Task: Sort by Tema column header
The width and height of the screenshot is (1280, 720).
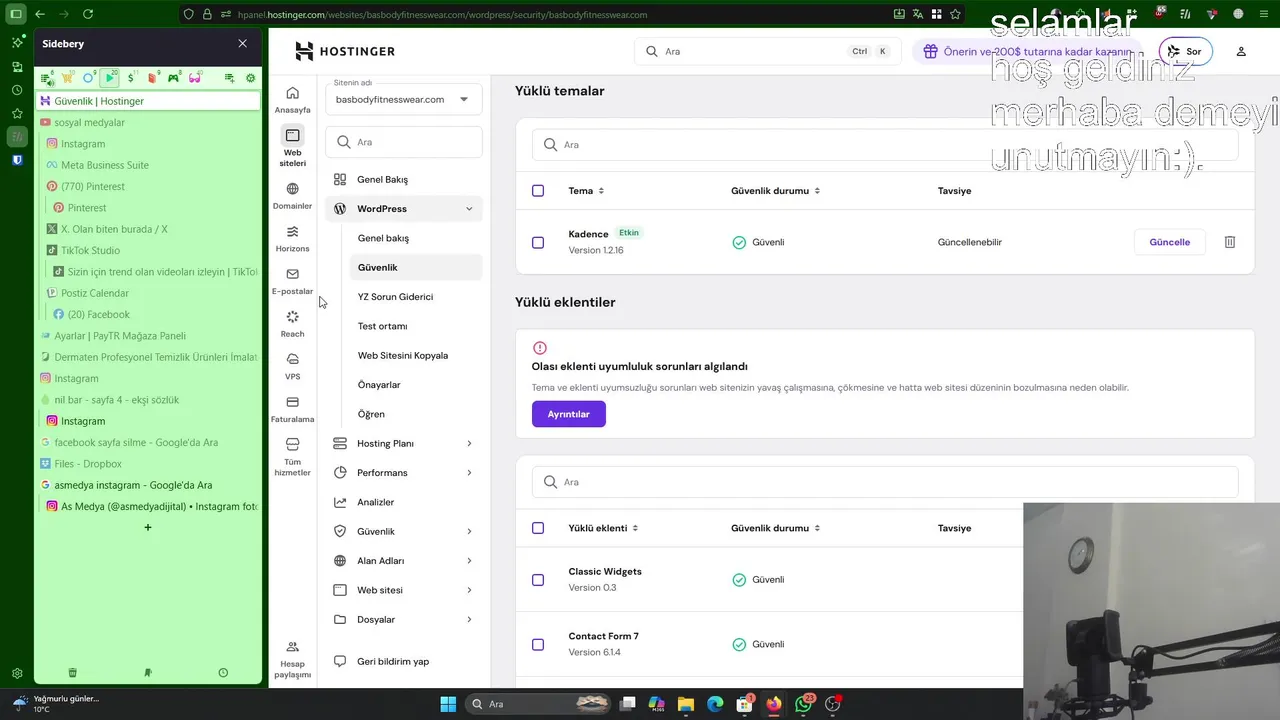Action: pyautogui.click(x=586, y=191)
